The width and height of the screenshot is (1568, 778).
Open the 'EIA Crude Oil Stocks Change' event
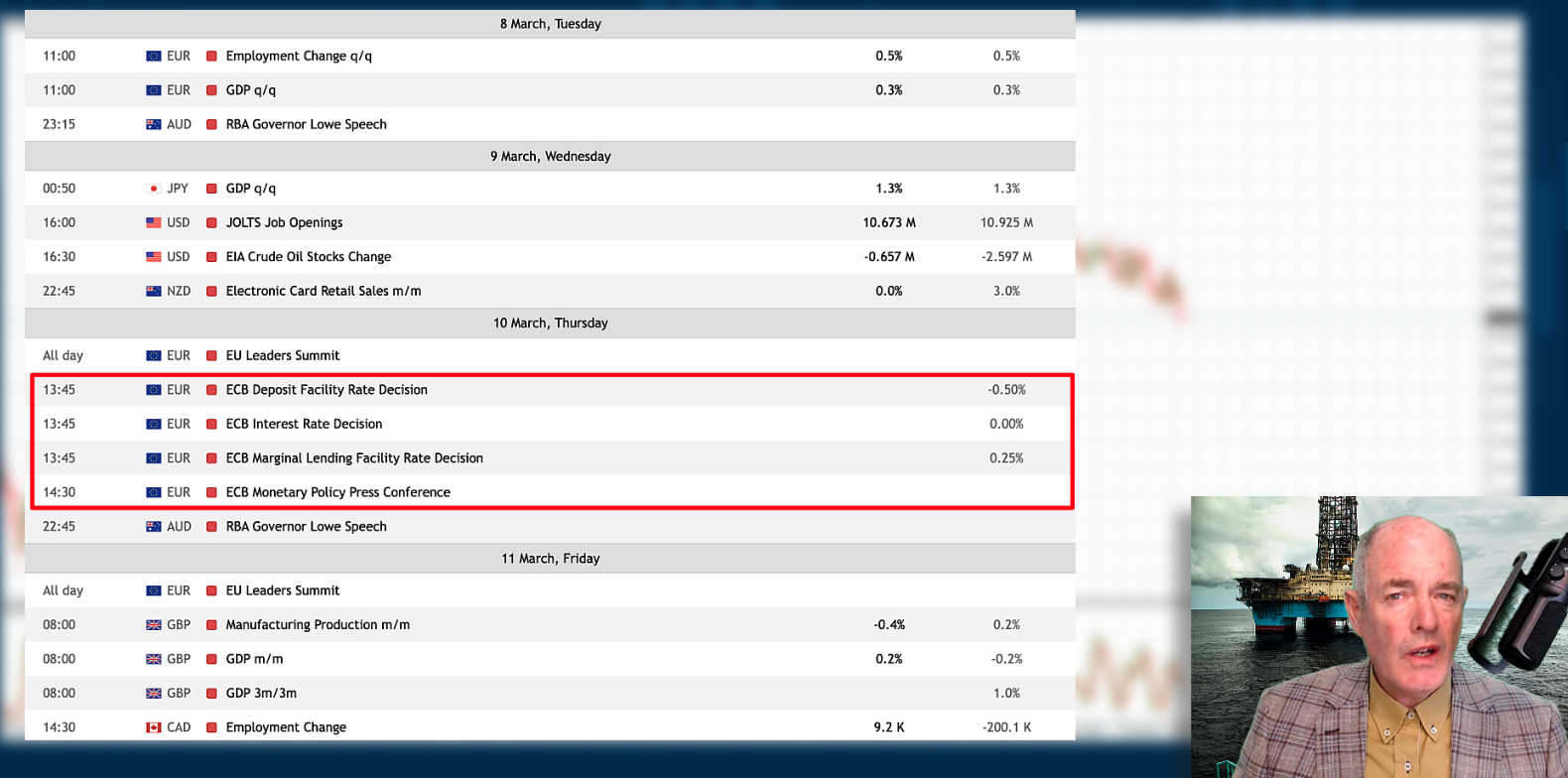[x=309, y=257]
